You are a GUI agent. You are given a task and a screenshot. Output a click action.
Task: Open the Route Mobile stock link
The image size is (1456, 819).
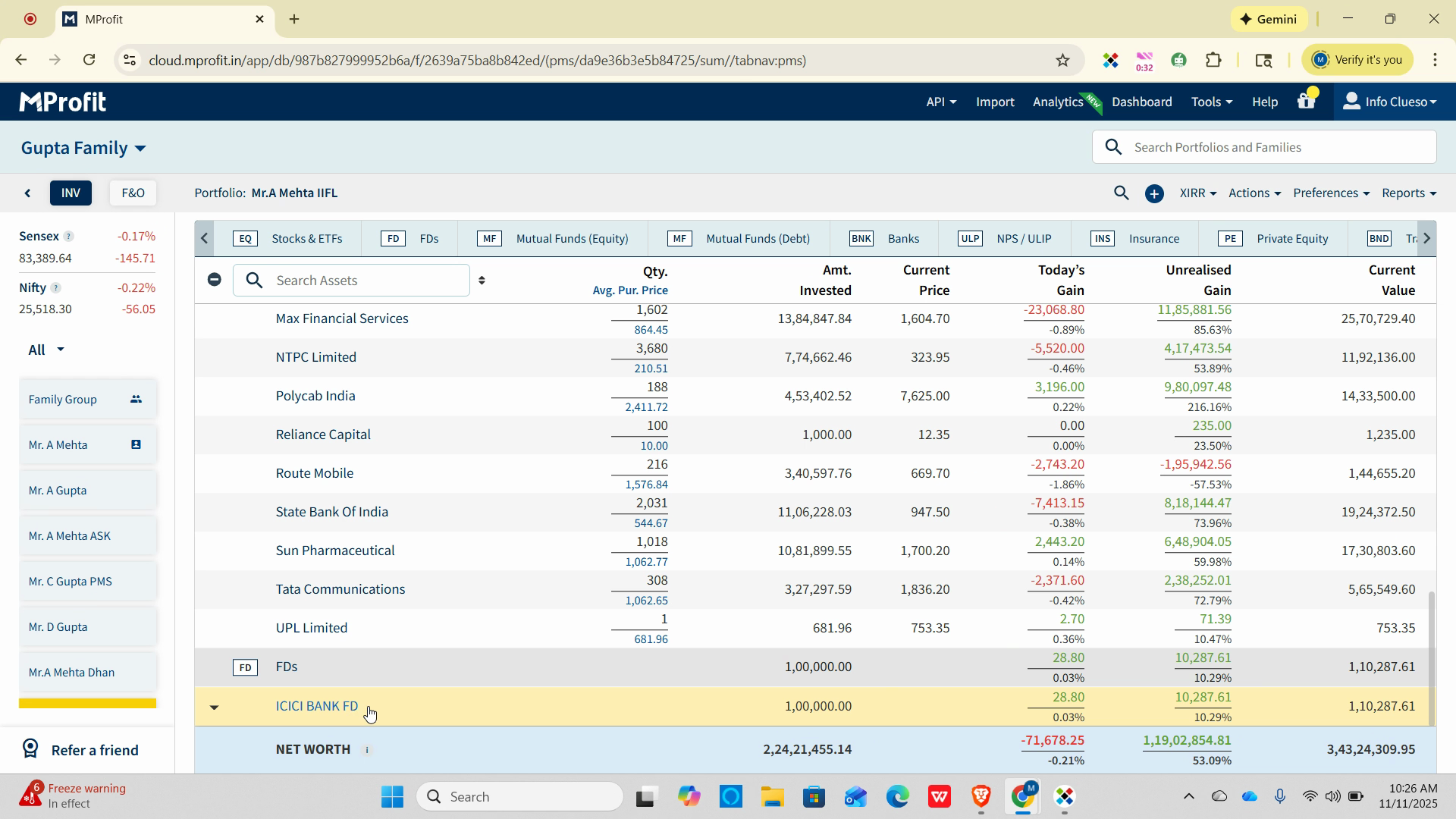(314, 473)
